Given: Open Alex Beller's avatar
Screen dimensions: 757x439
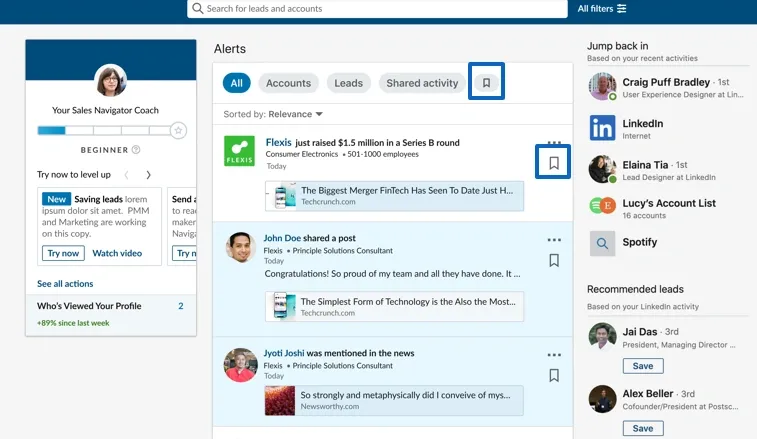Looking at the screenshot, I should click(602, 399).
